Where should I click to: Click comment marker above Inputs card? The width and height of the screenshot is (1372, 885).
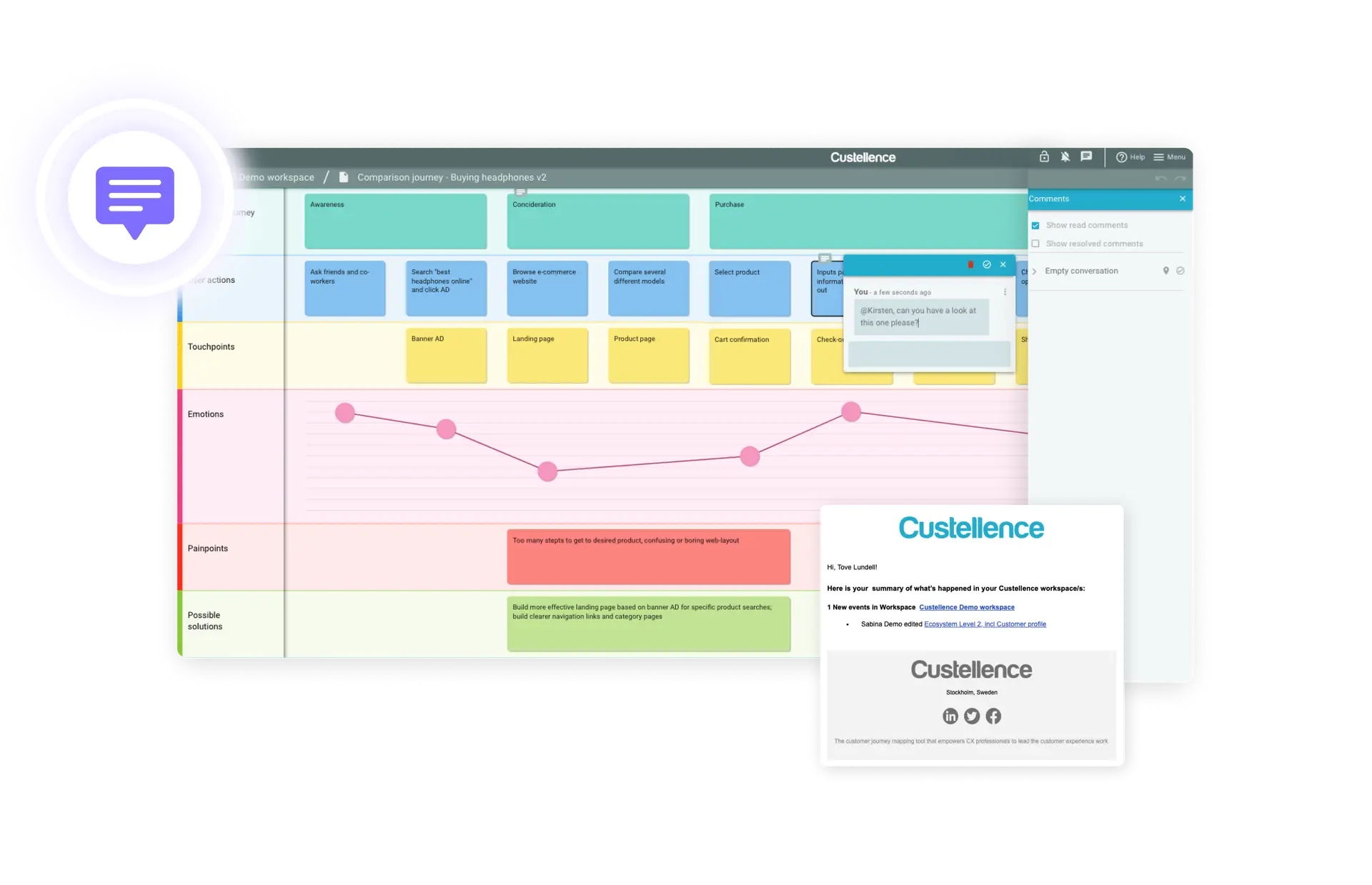tap(825, 258)
